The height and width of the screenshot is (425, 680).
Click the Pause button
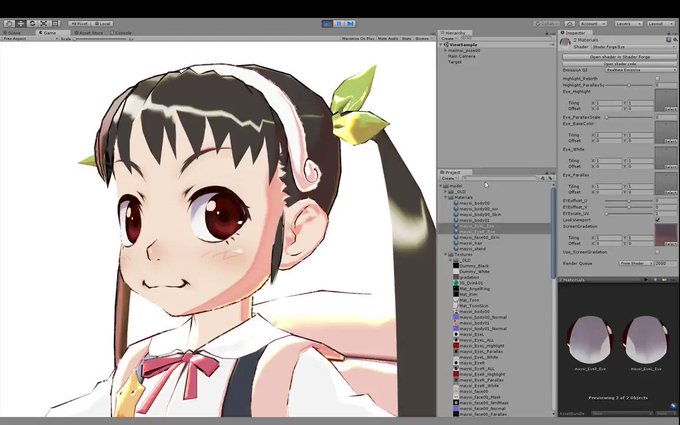pyautogui.click(x=339, y=23)
